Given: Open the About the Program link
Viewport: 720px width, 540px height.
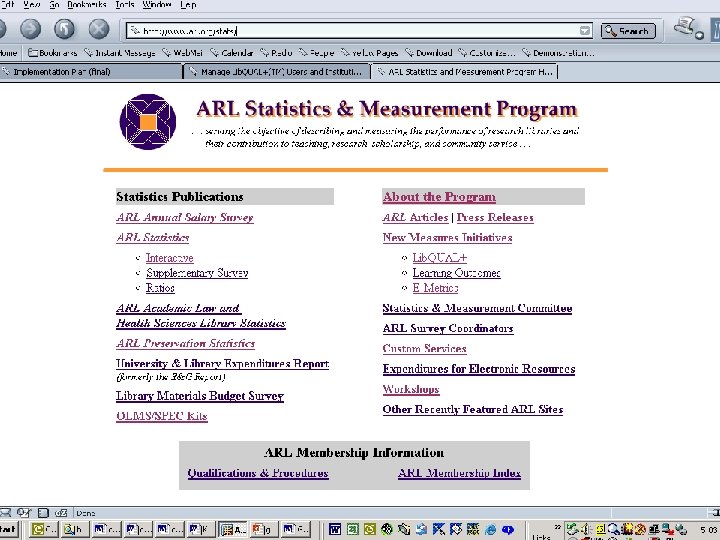Looking at the screenshot, I should (x=439, y=197).
